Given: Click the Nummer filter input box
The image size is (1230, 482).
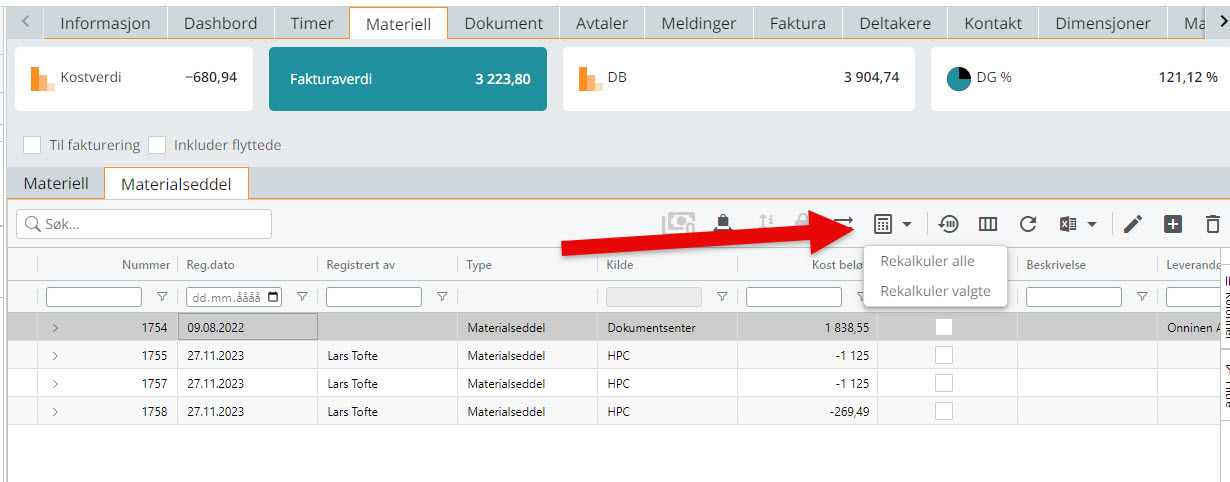Looking at the screenshot, I should [x=94, y=297].
